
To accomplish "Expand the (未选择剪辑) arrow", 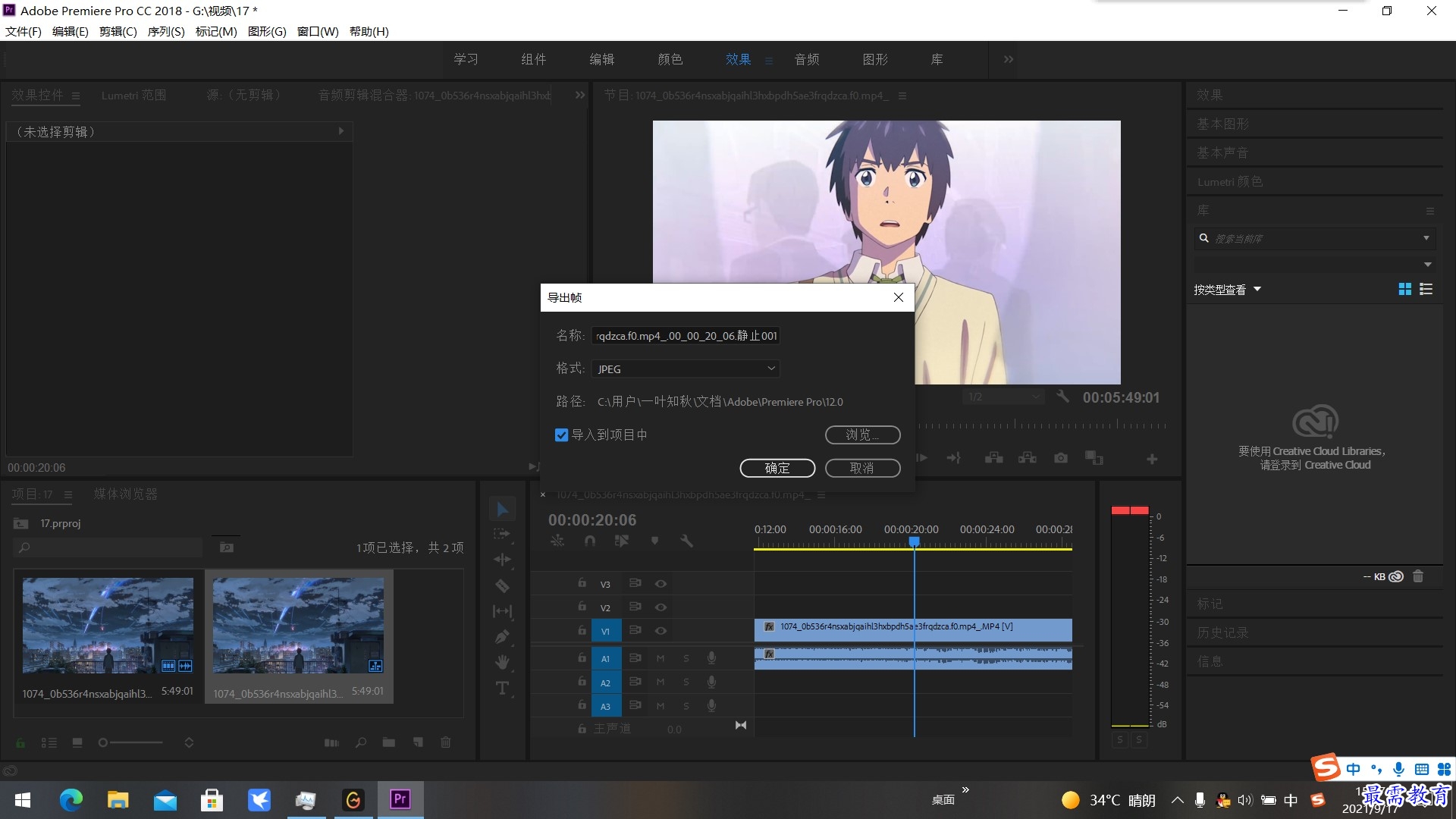I will [341, 131].
